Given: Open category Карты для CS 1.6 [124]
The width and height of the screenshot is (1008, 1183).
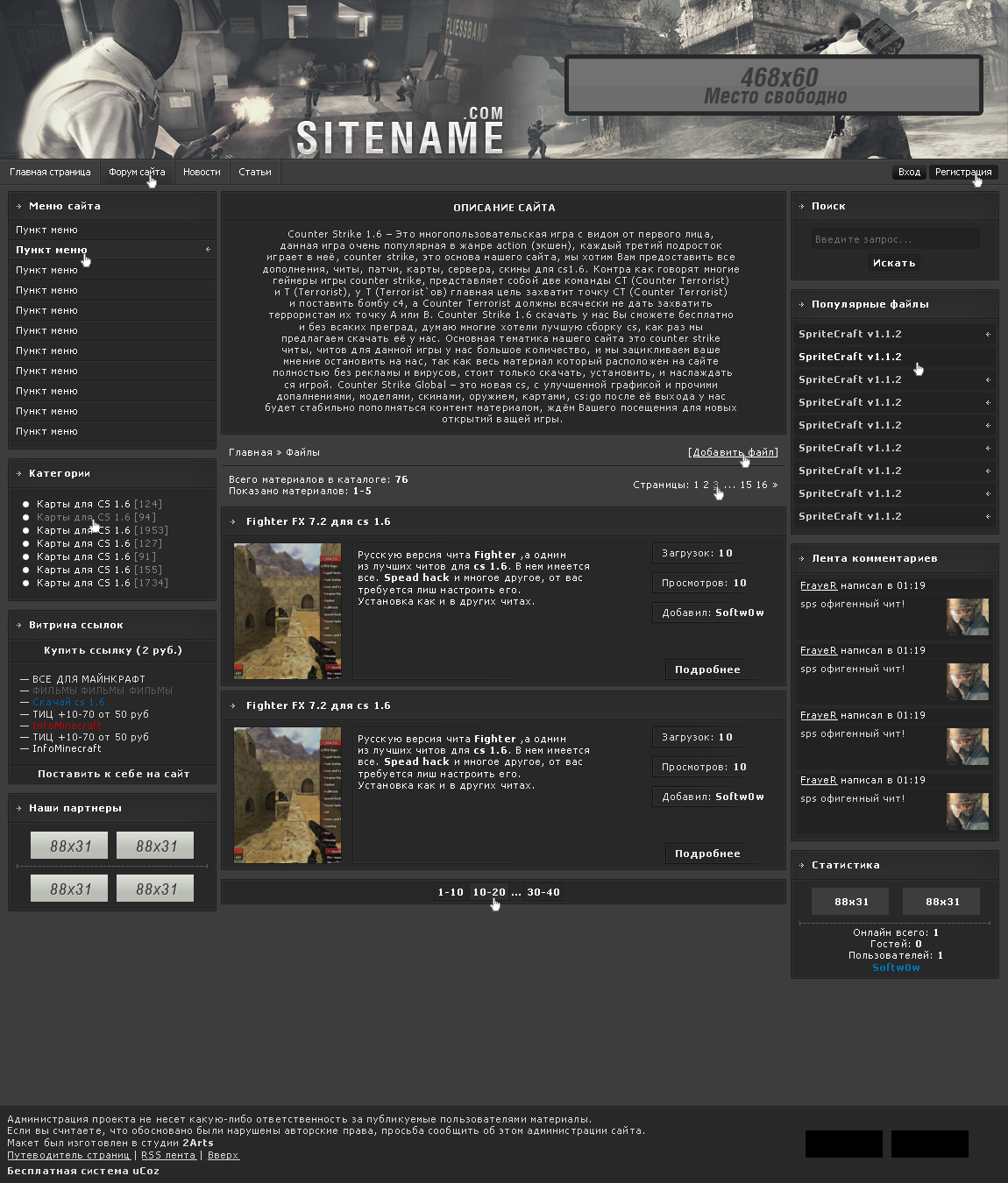Looking at the screenshot, I should [99, 504].
